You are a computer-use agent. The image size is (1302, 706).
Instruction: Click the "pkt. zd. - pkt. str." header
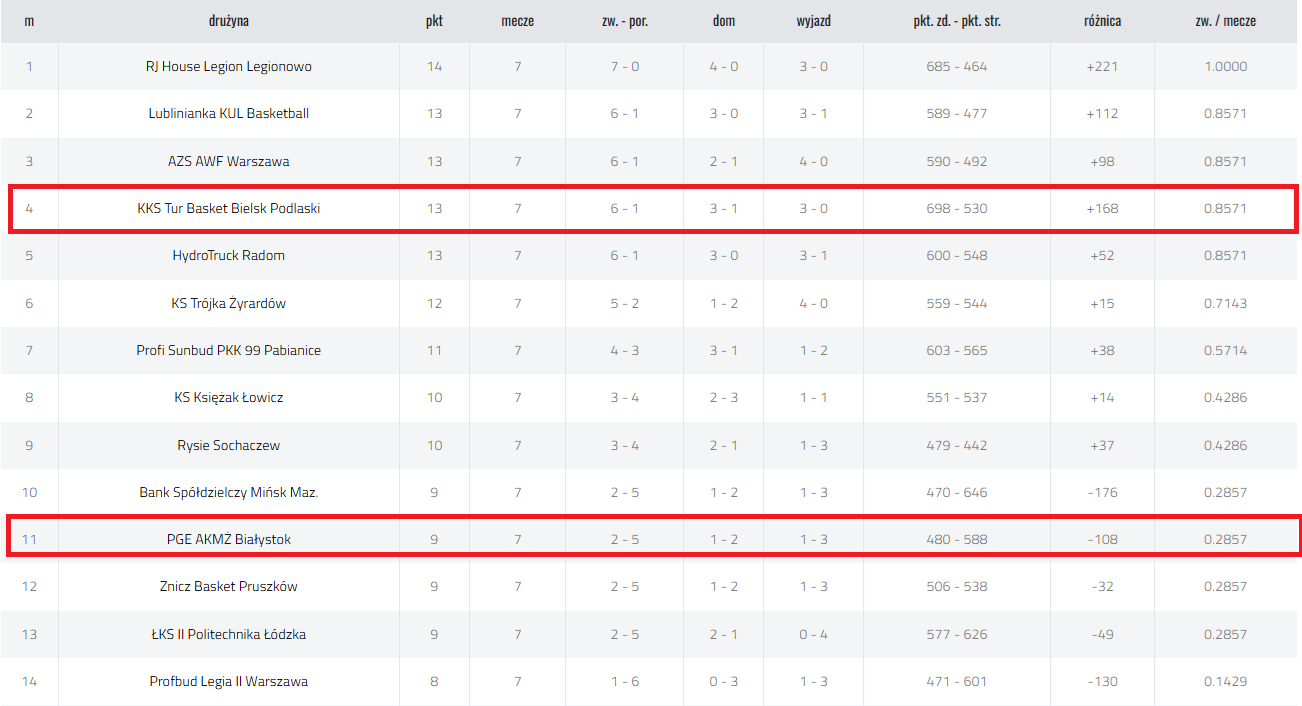tap(956, 21)
